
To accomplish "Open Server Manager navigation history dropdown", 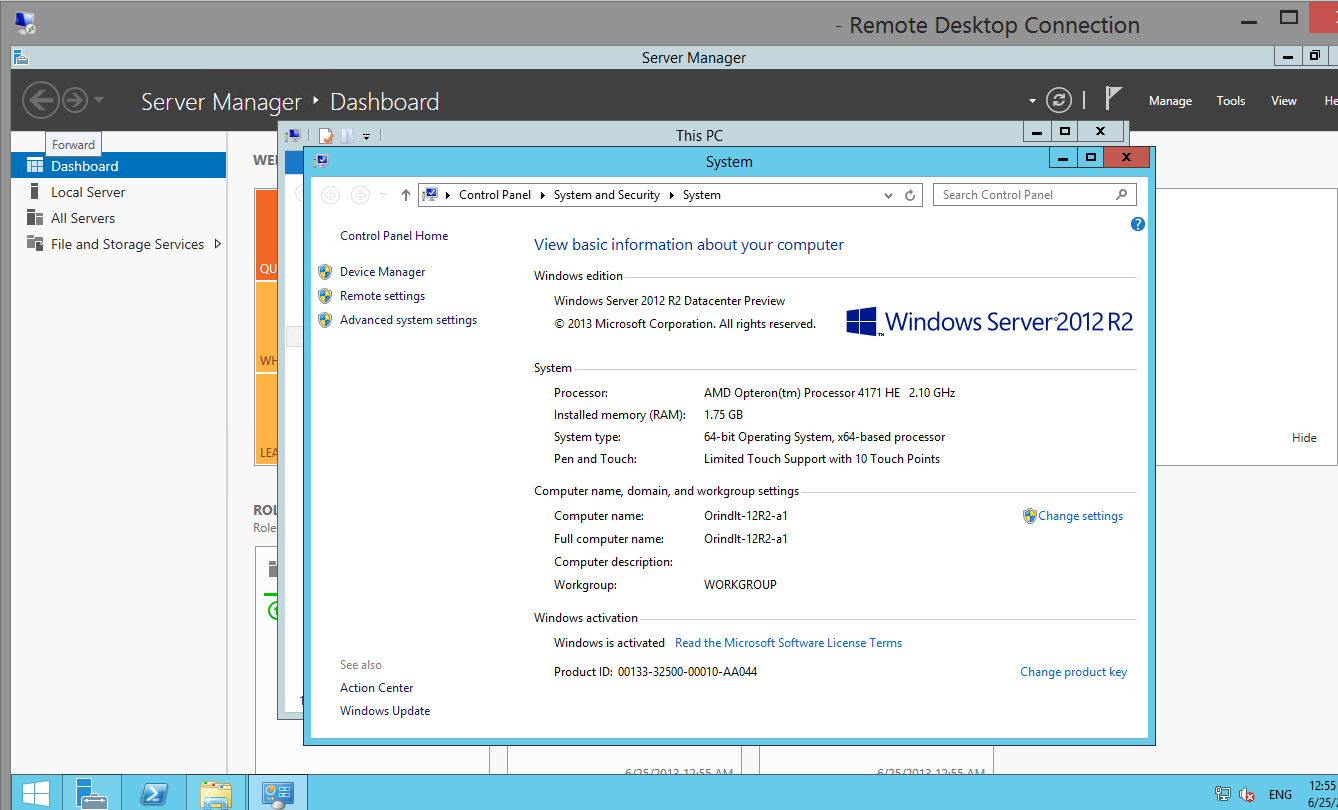I will click(98, 100).
